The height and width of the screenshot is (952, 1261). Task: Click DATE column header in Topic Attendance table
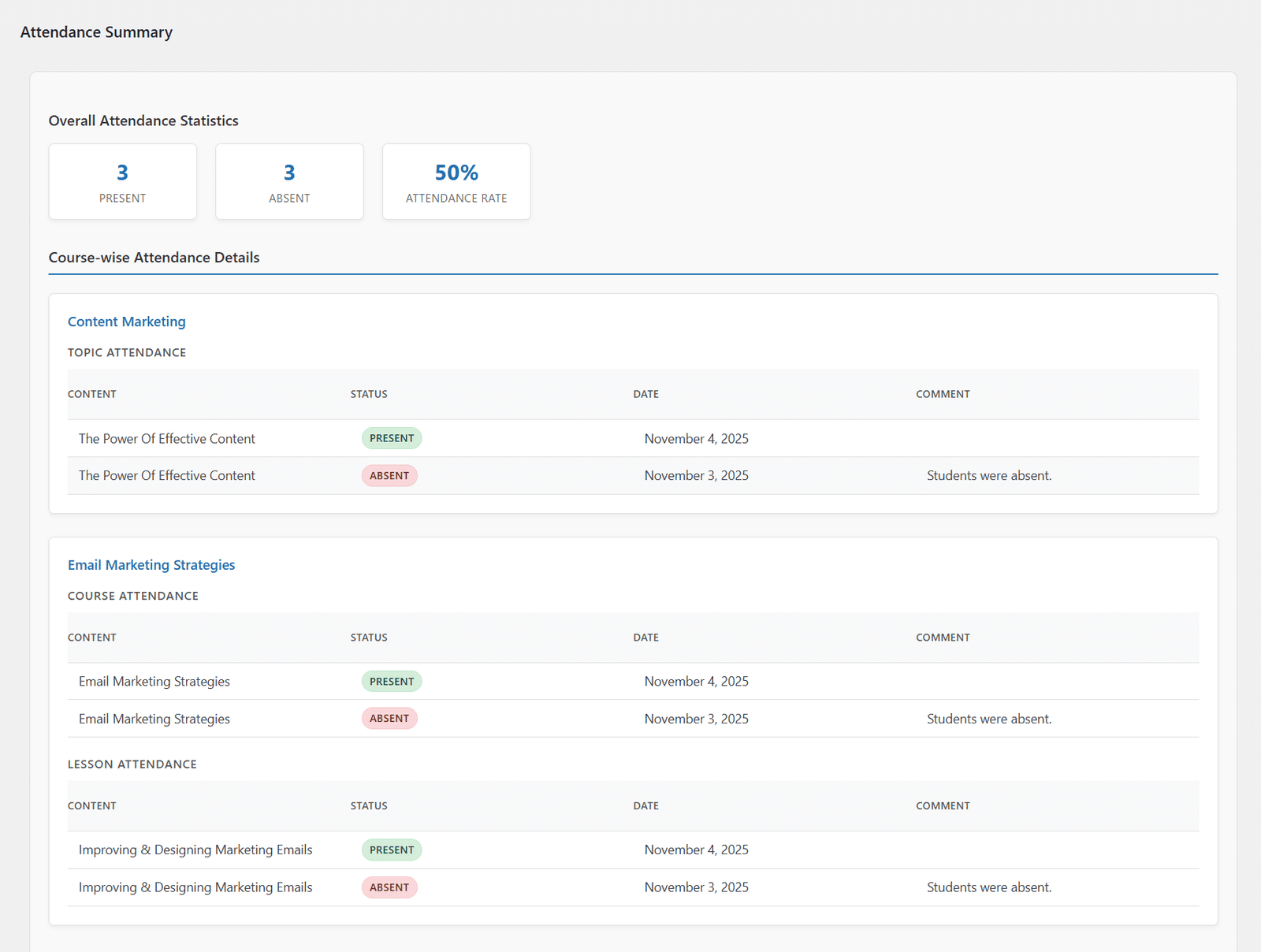646,394
